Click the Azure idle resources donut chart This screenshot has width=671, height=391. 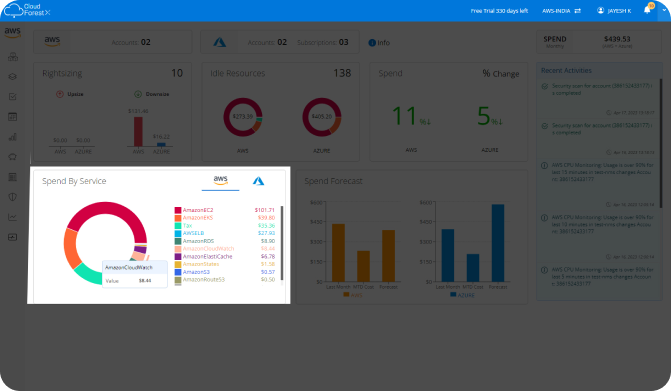tap(322, 117)
